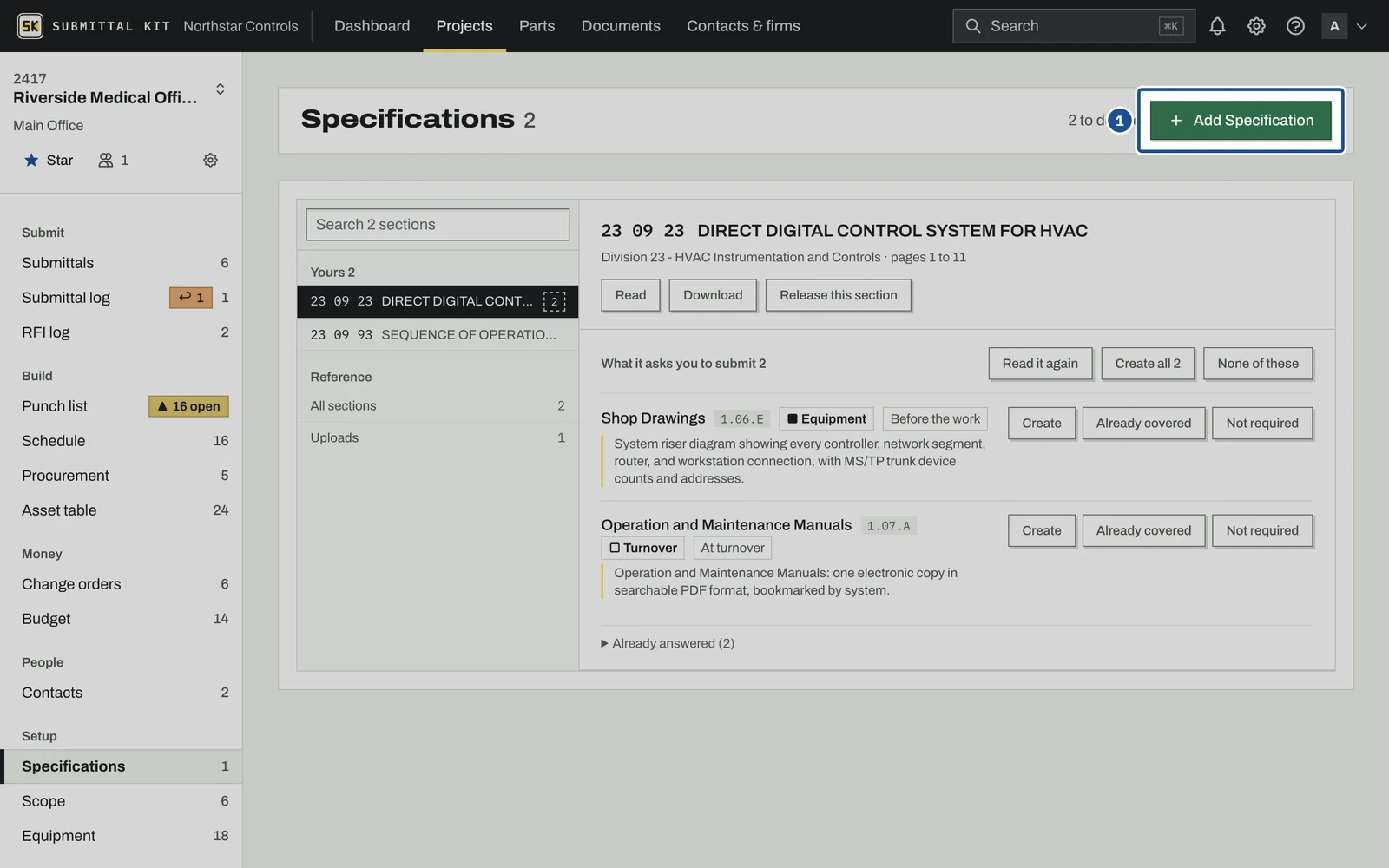Screen dimensions: 1389x868
Task: Open Contacts & firms tab
Action: [743, 26]
